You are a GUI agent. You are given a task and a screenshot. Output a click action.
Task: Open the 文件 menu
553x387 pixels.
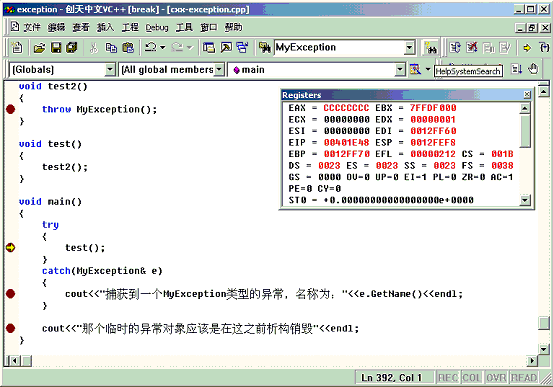tap(32, 27)
